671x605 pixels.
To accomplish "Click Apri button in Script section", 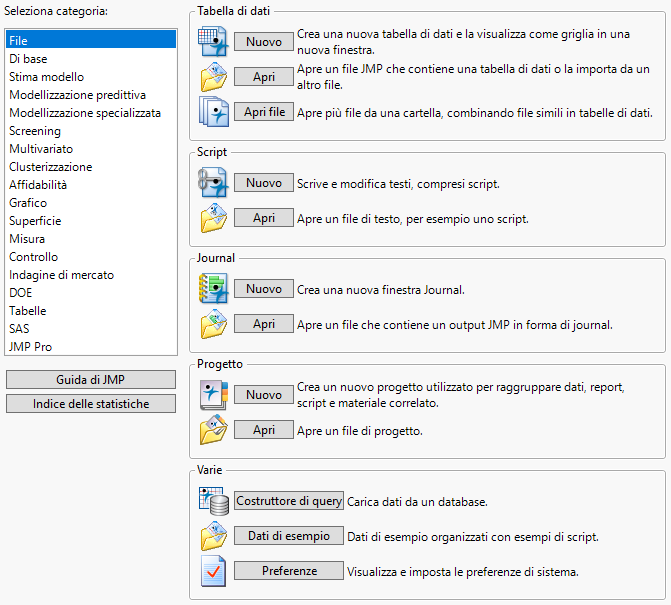I will pos(264,218).
